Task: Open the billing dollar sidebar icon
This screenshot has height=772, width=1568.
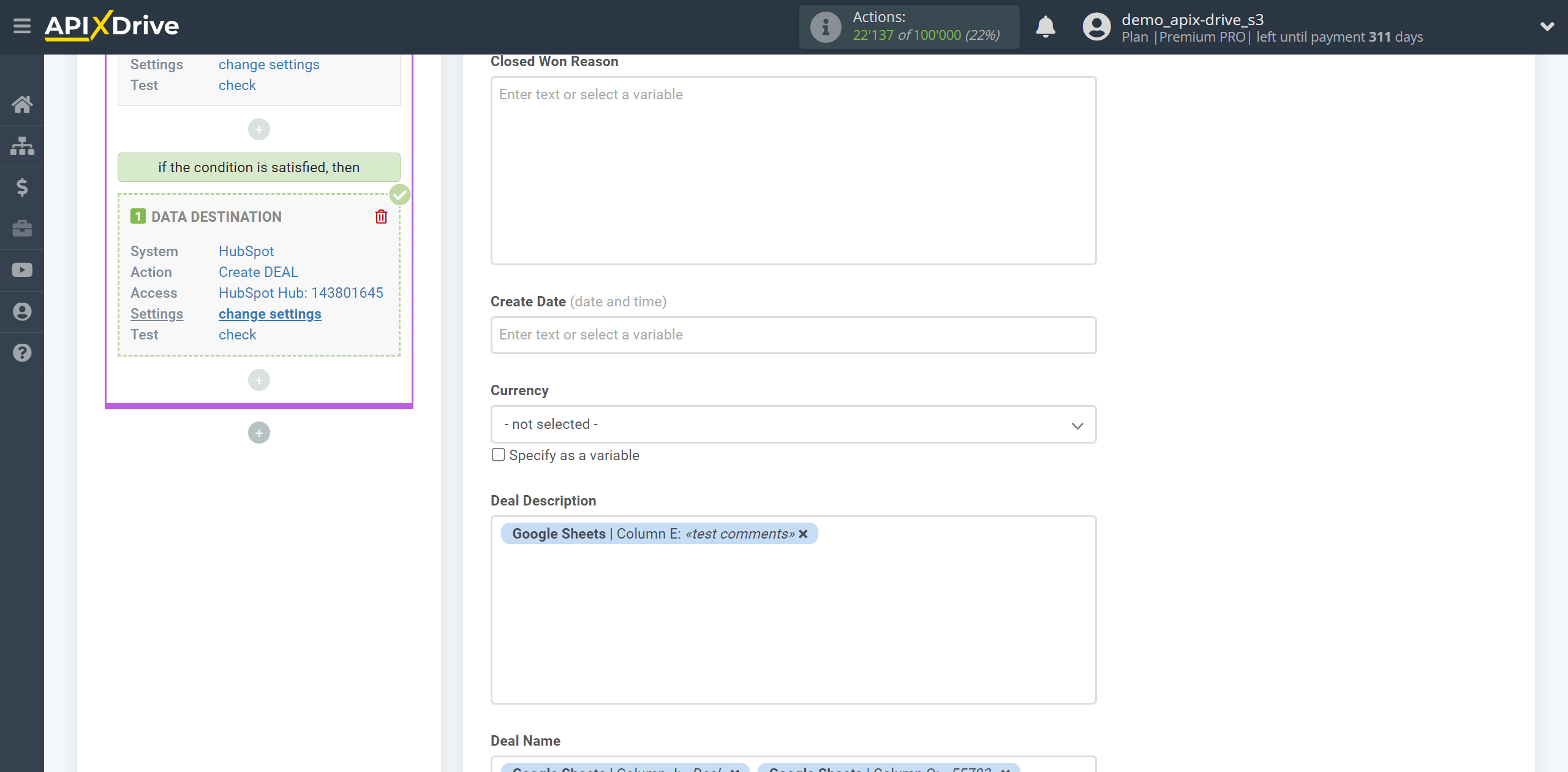Action: (22, 187)
